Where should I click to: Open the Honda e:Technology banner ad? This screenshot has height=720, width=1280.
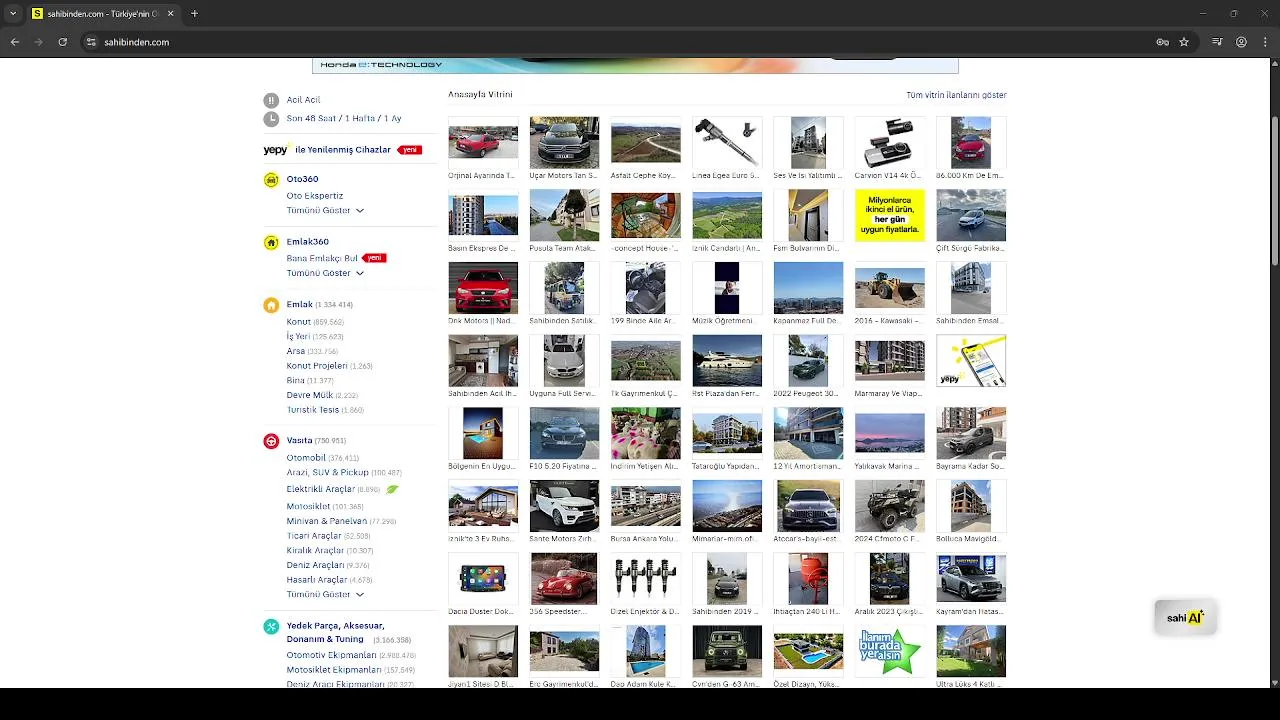tap(635, 65)
